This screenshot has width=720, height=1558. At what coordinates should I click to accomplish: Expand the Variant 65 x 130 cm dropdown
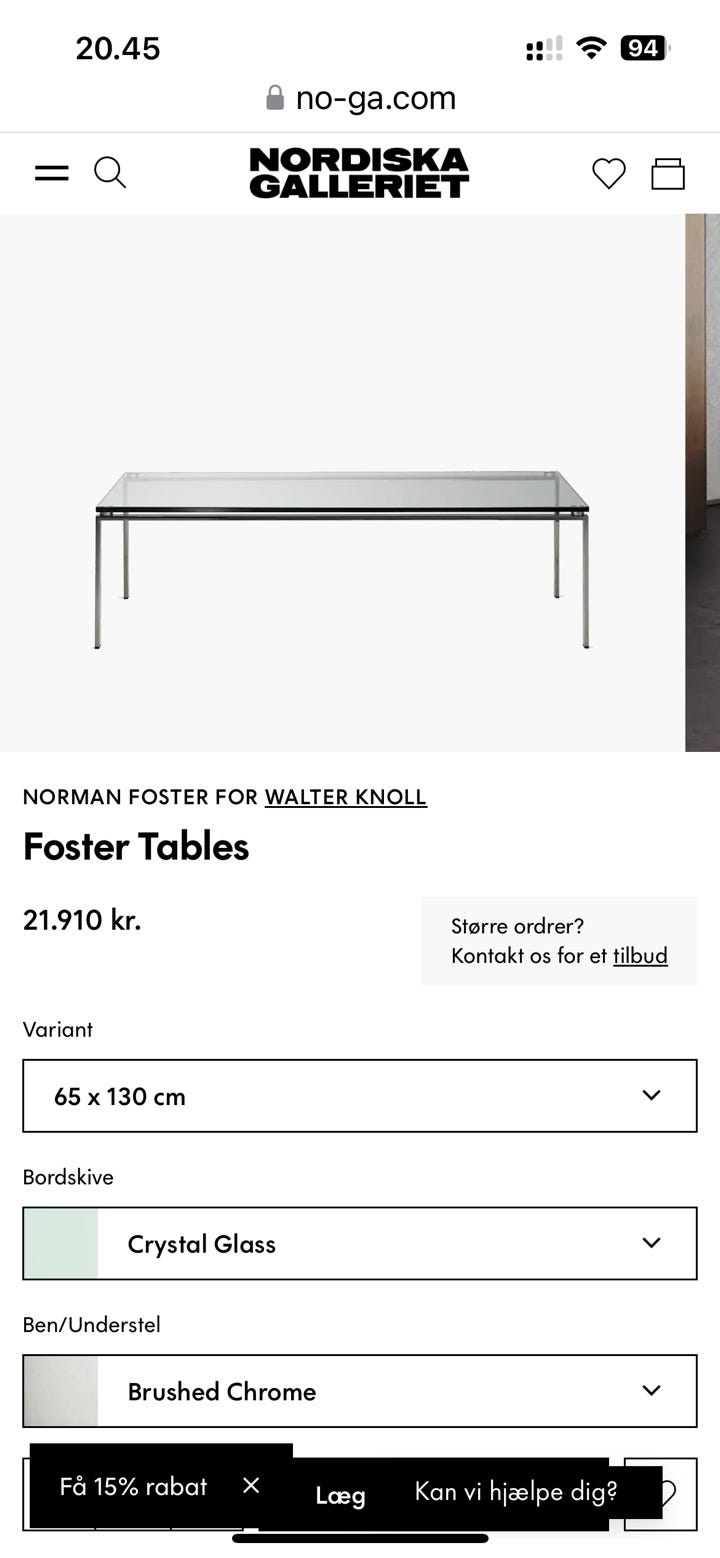click(x=360, y=1096)
